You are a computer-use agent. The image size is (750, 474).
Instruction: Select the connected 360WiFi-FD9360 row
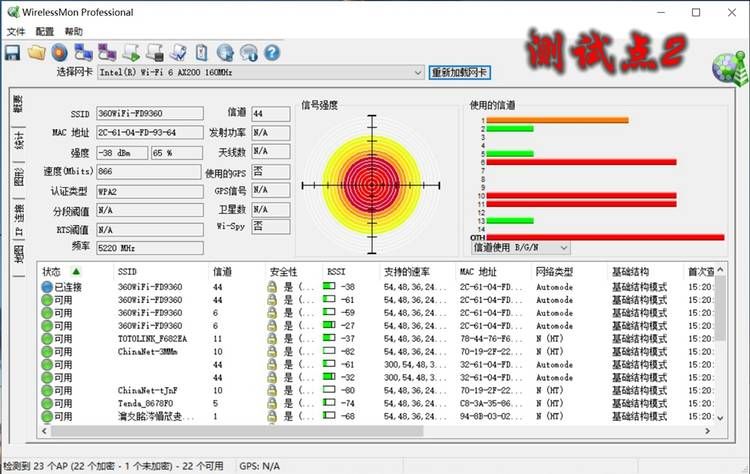378,287
